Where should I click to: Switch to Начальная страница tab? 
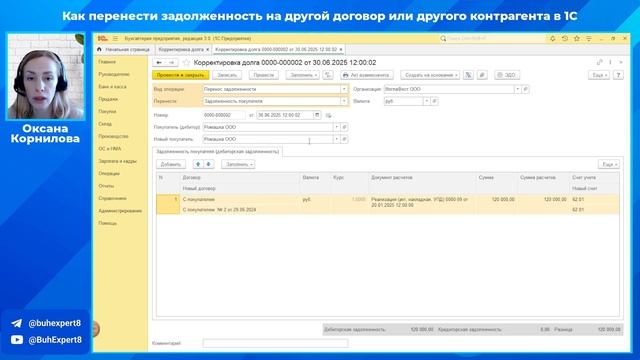(124, 49)
